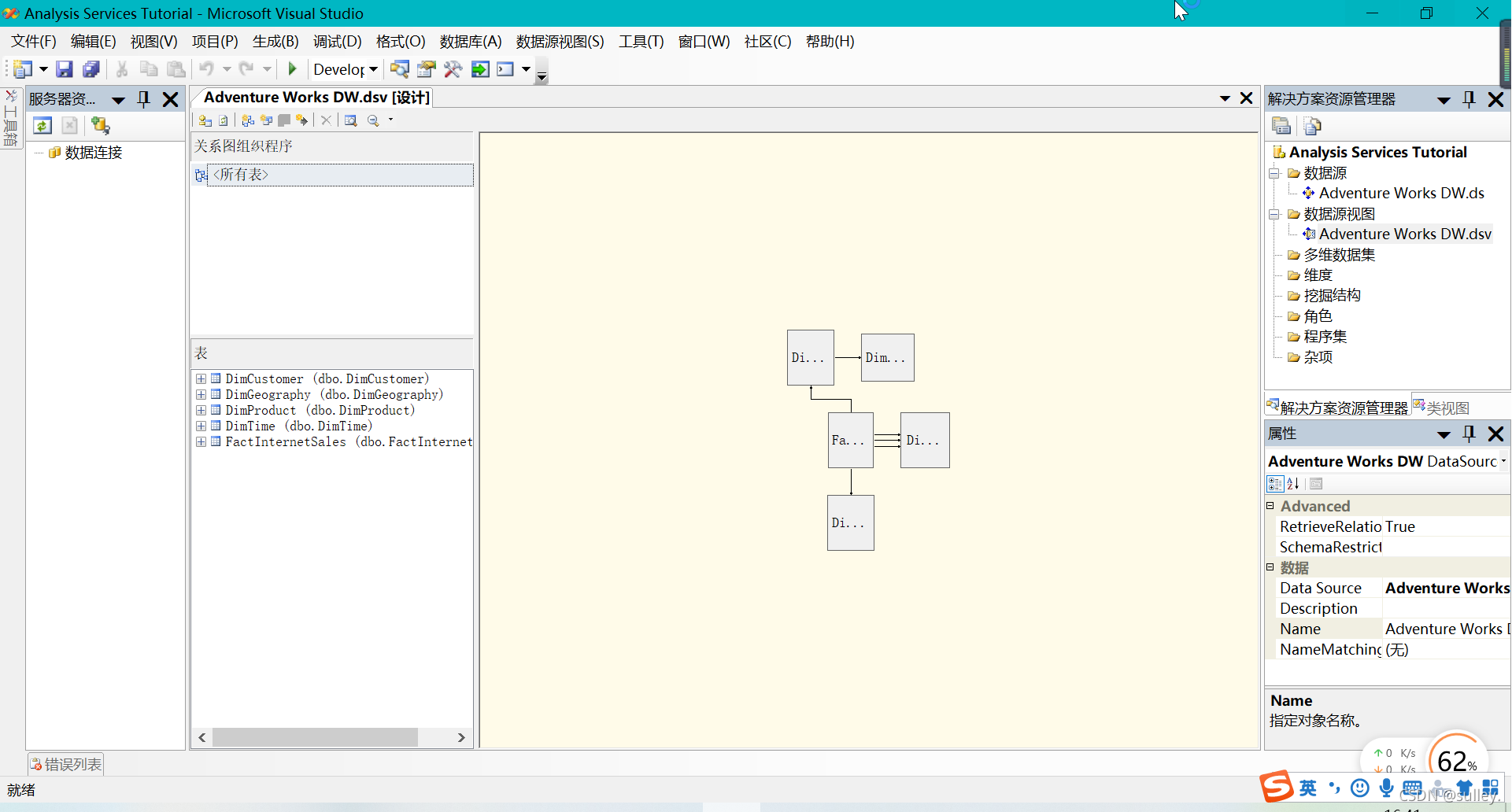Click the Sogou microphone voice input icon
This screenshot has width=1512, height=812.
click(x=1386, y=788)
